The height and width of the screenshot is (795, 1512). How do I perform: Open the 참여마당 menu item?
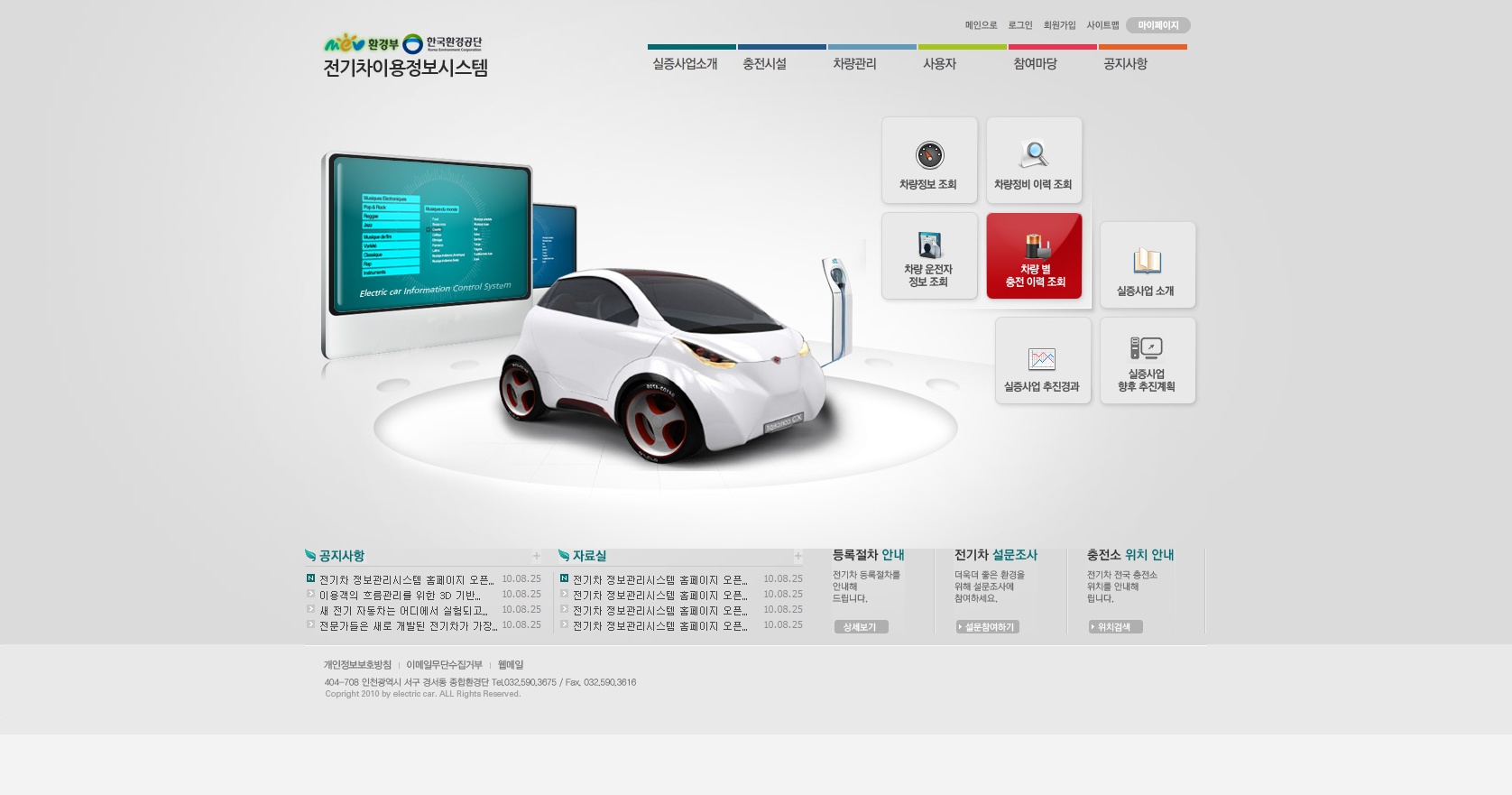tap(1035, 64)
